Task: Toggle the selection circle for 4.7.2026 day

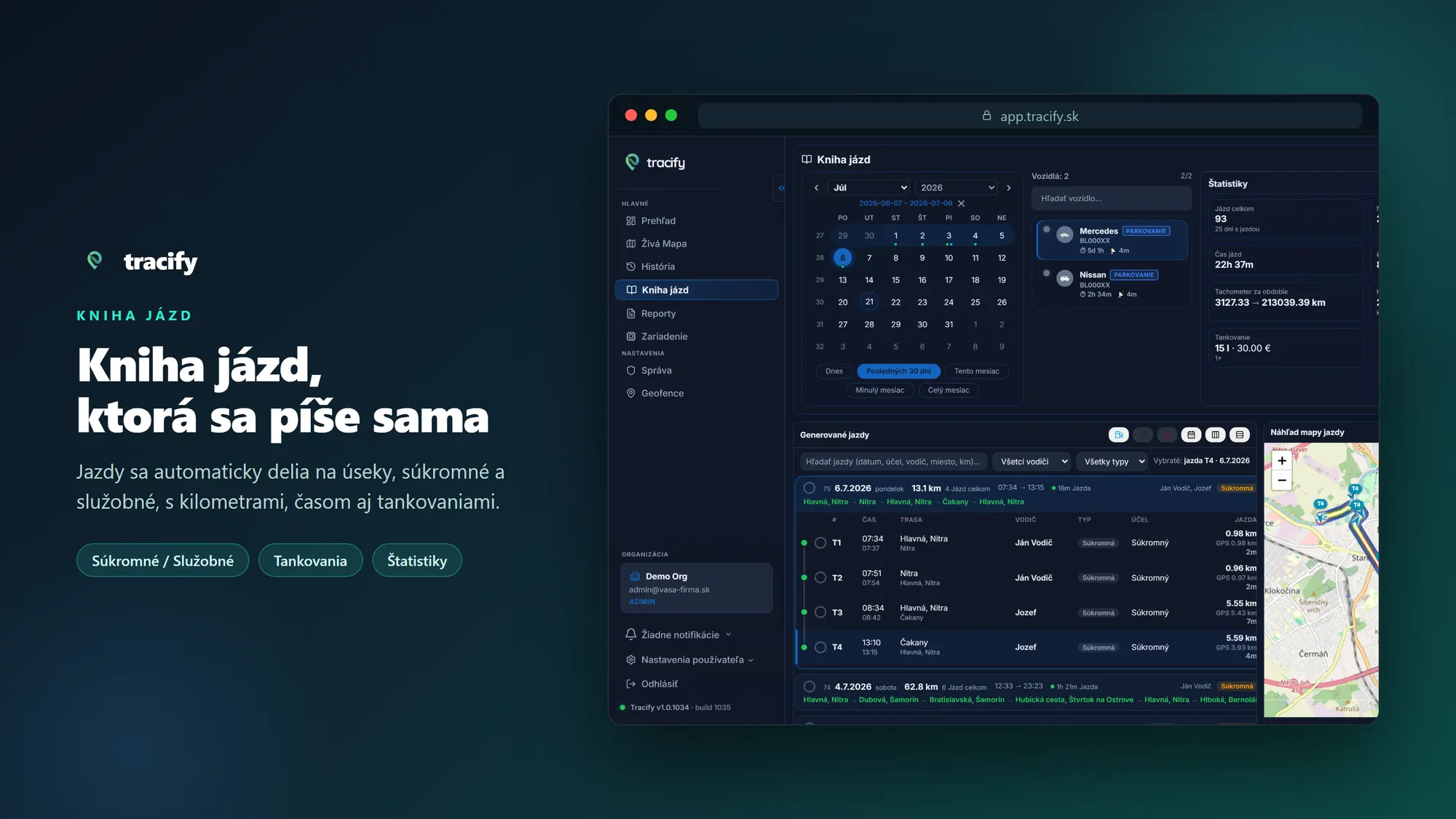Action: pyautogui.click(x=809, y=687)
